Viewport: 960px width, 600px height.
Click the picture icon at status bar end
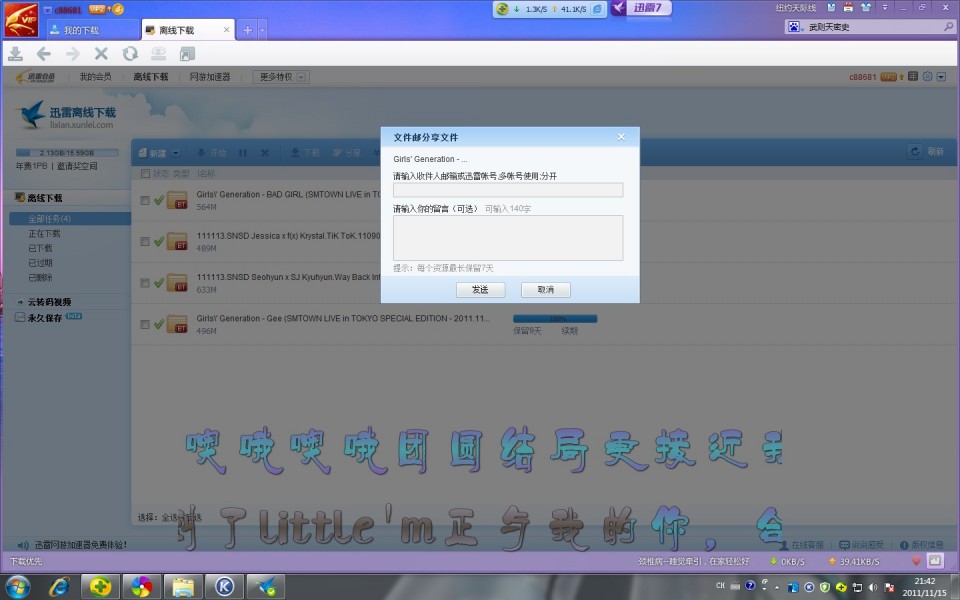click(935, 560)
